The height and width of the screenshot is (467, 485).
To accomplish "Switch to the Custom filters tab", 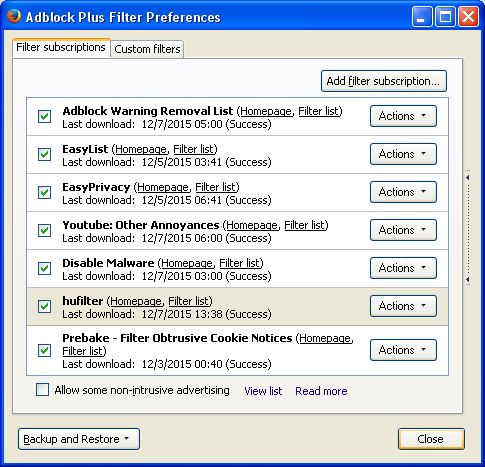I will click(x=147, y=49).
